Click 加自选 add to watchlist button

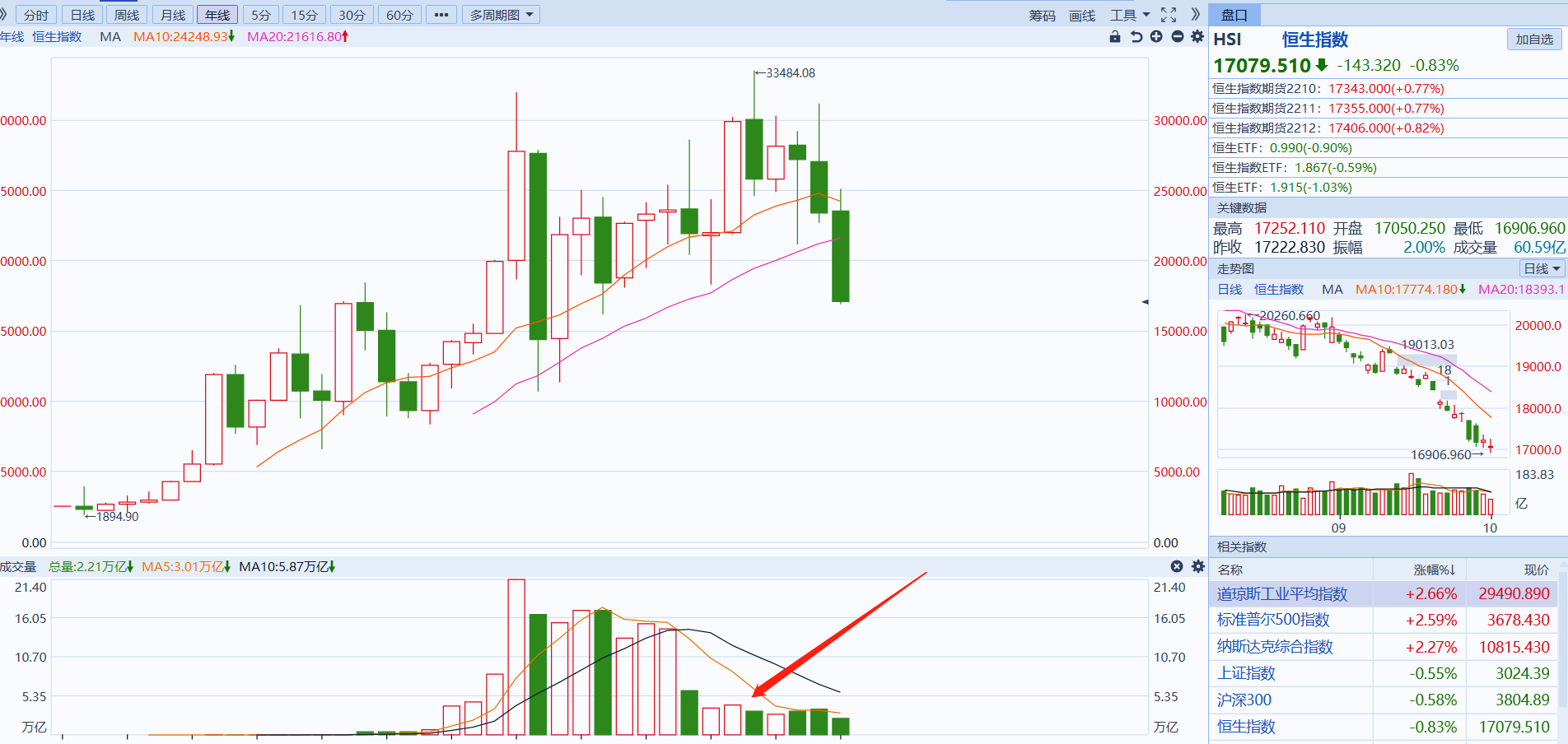(x=1534, y=39)
